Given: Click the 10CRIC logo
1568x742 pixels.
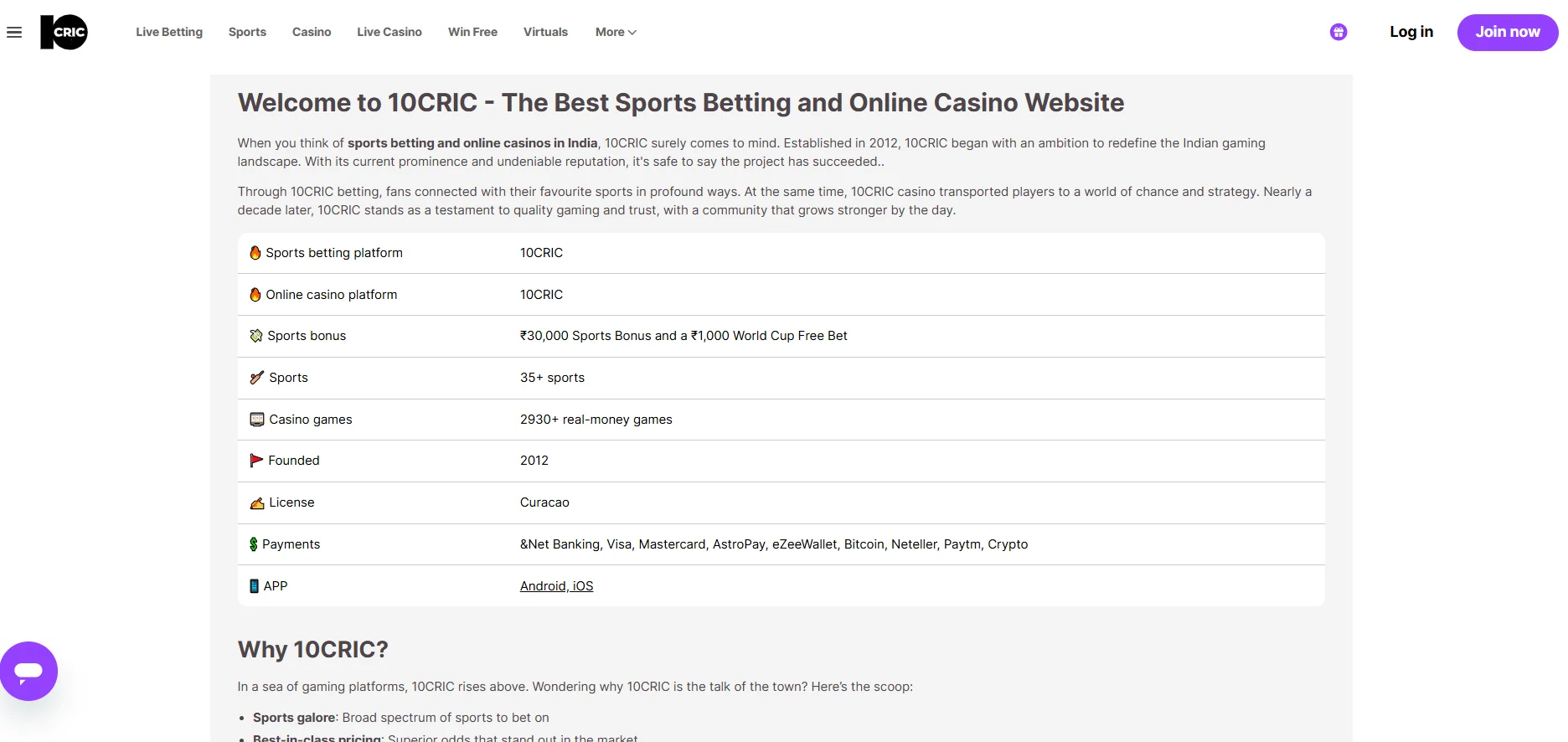Looking at the screenshot, I should coord(64,33).
